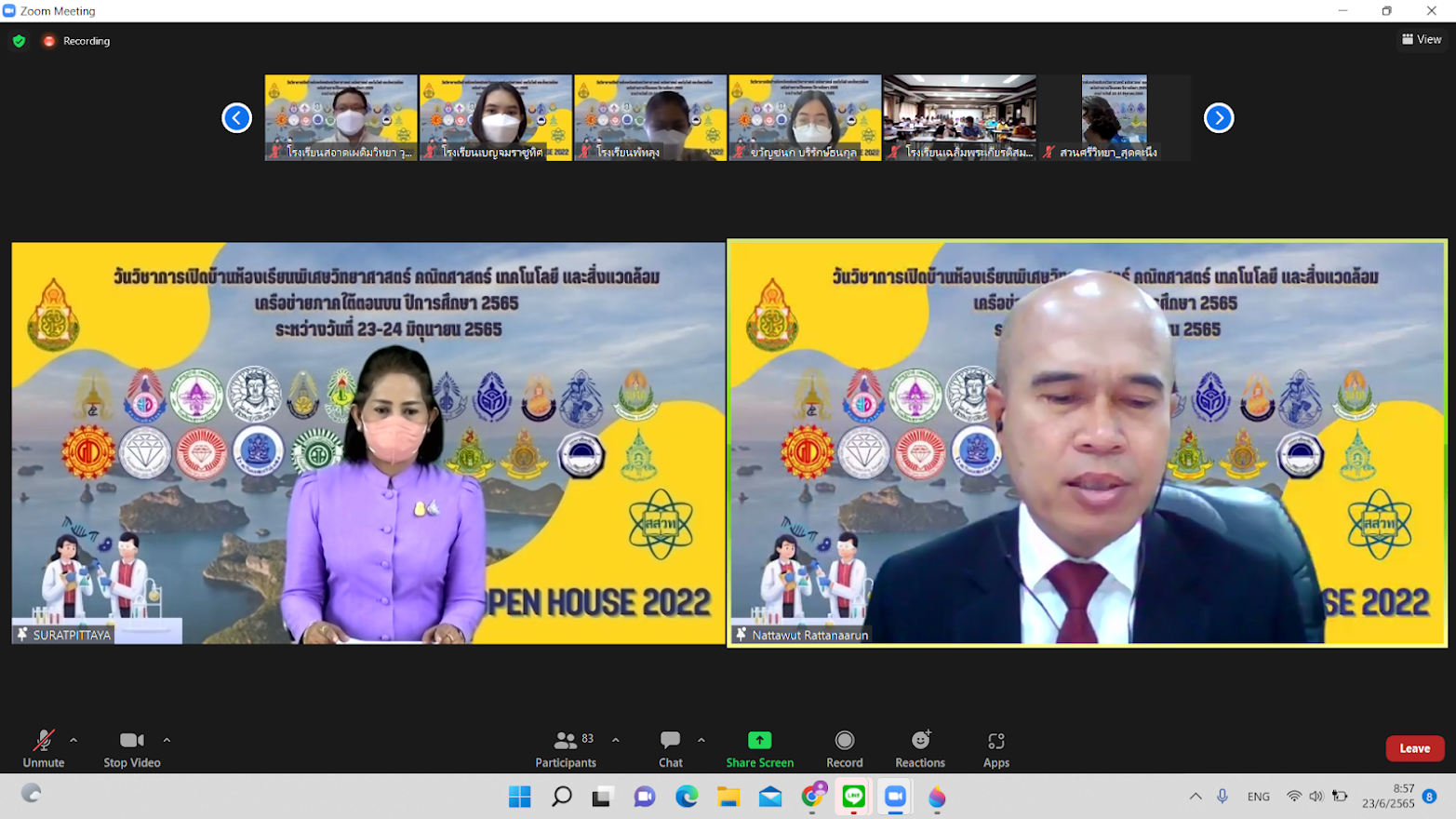
Task: Click the green encryption shield icon
Action: [x=19, y=41]
